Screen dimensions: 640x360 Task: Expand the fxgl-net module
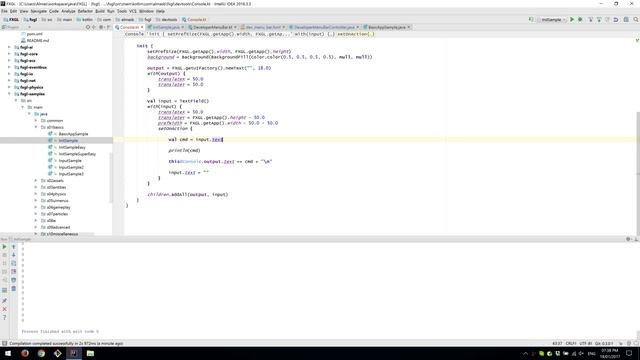[x=9, y=81]
